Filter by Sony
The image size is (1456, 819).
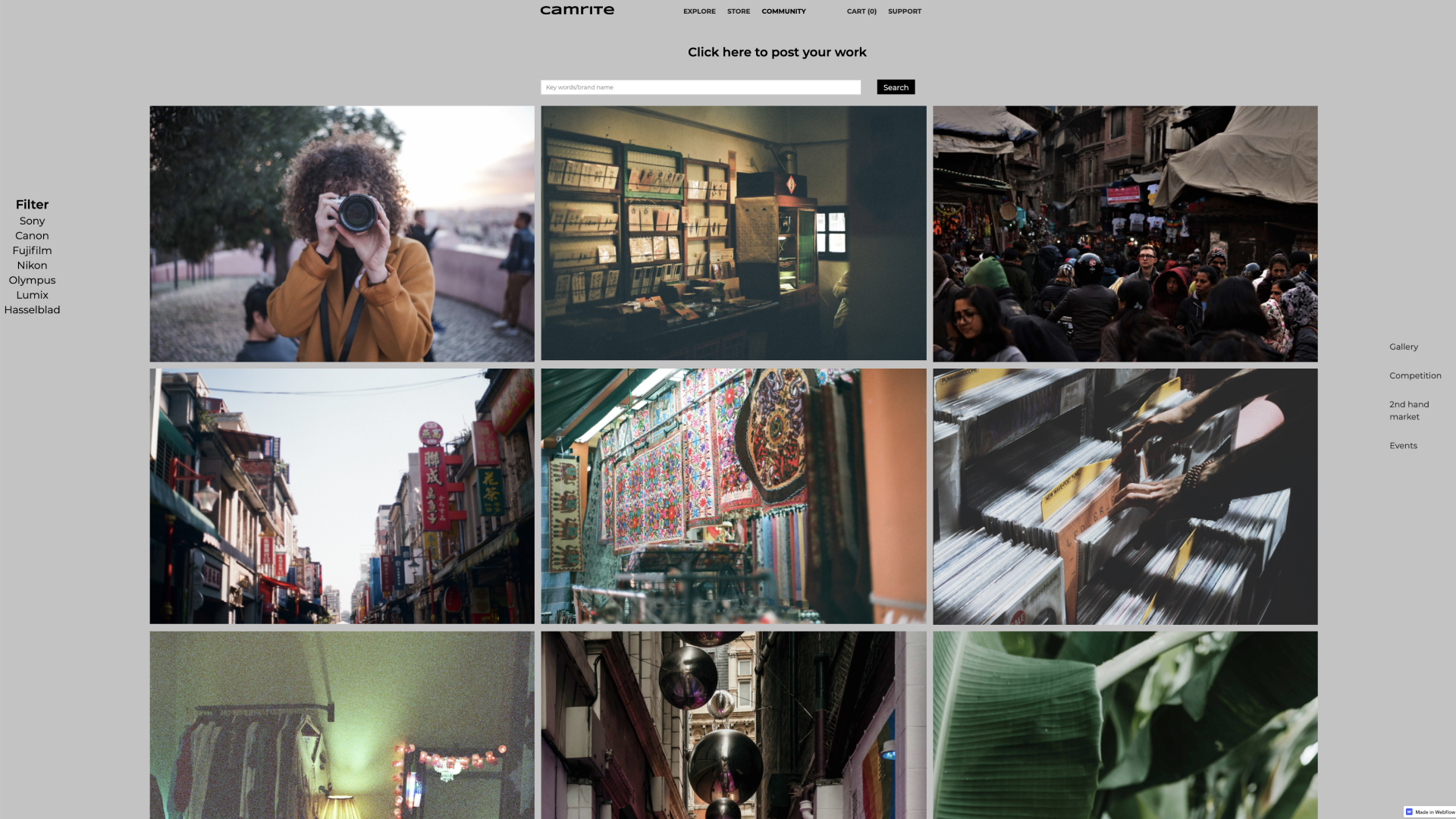(32, 221)
